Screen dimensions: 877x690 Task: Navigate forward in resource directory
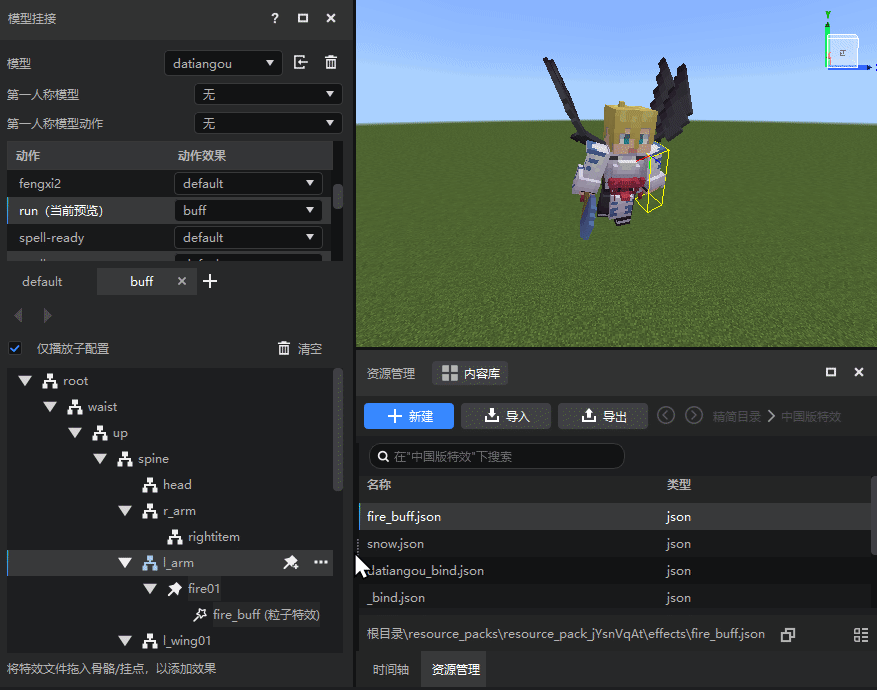coord(694,415)
